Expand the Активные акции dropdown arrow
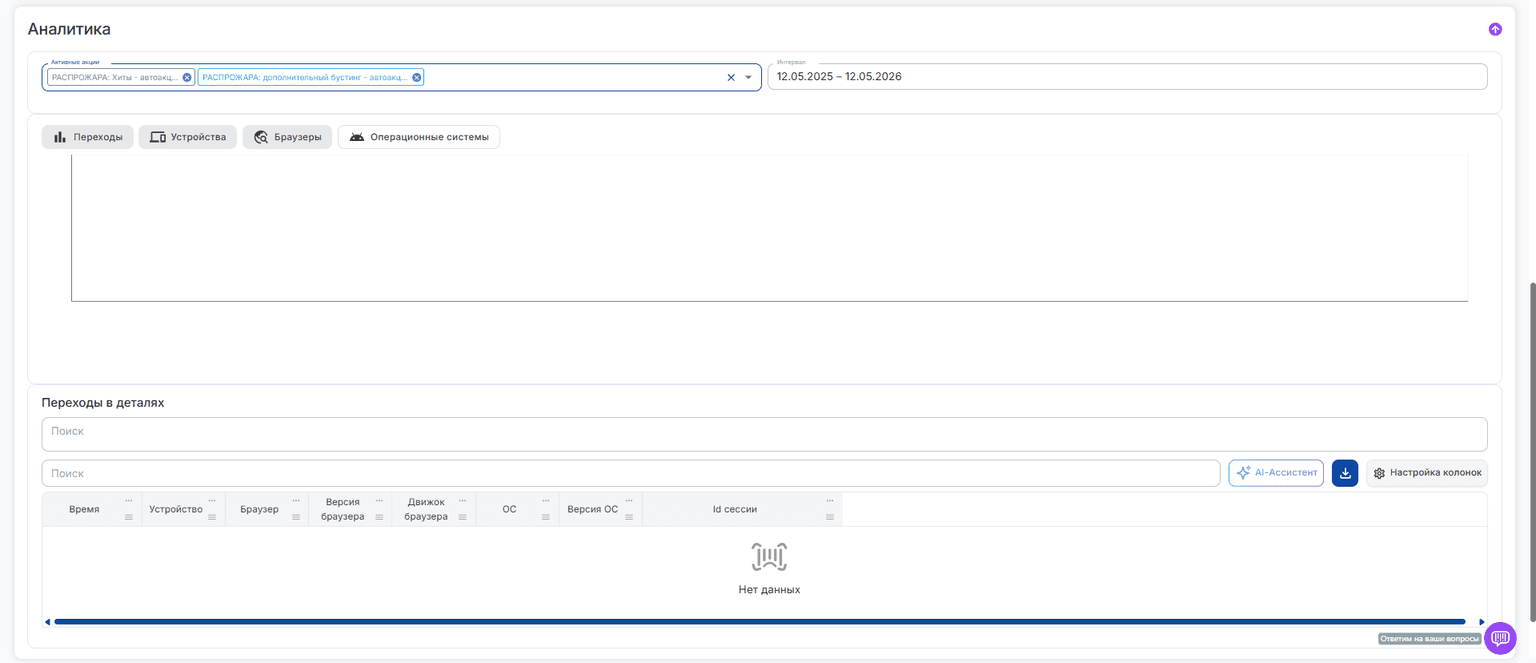The image size is (1536, 663). coord(748,77)
